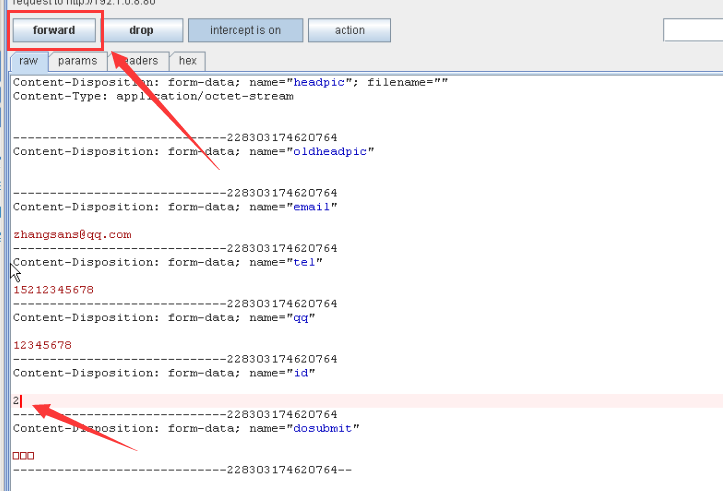The image size is (723, 491).
Task: Click the forward button
Action: point(54,30)
